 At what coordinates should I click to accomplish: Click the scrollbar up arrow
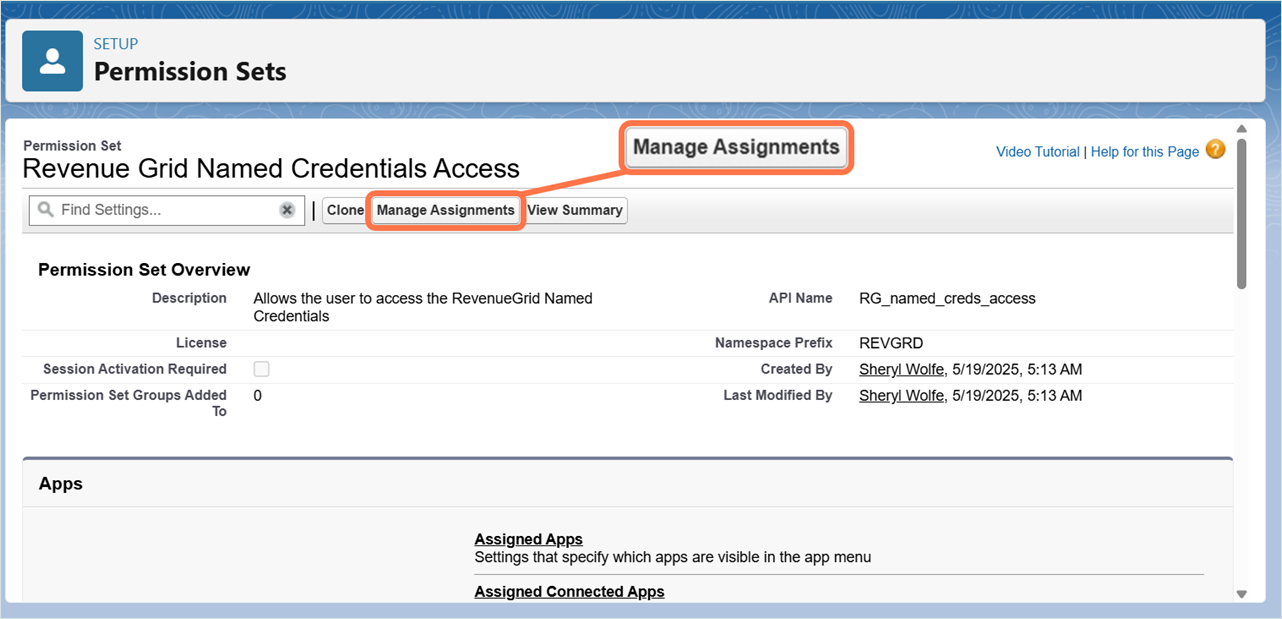point(1242,130)
